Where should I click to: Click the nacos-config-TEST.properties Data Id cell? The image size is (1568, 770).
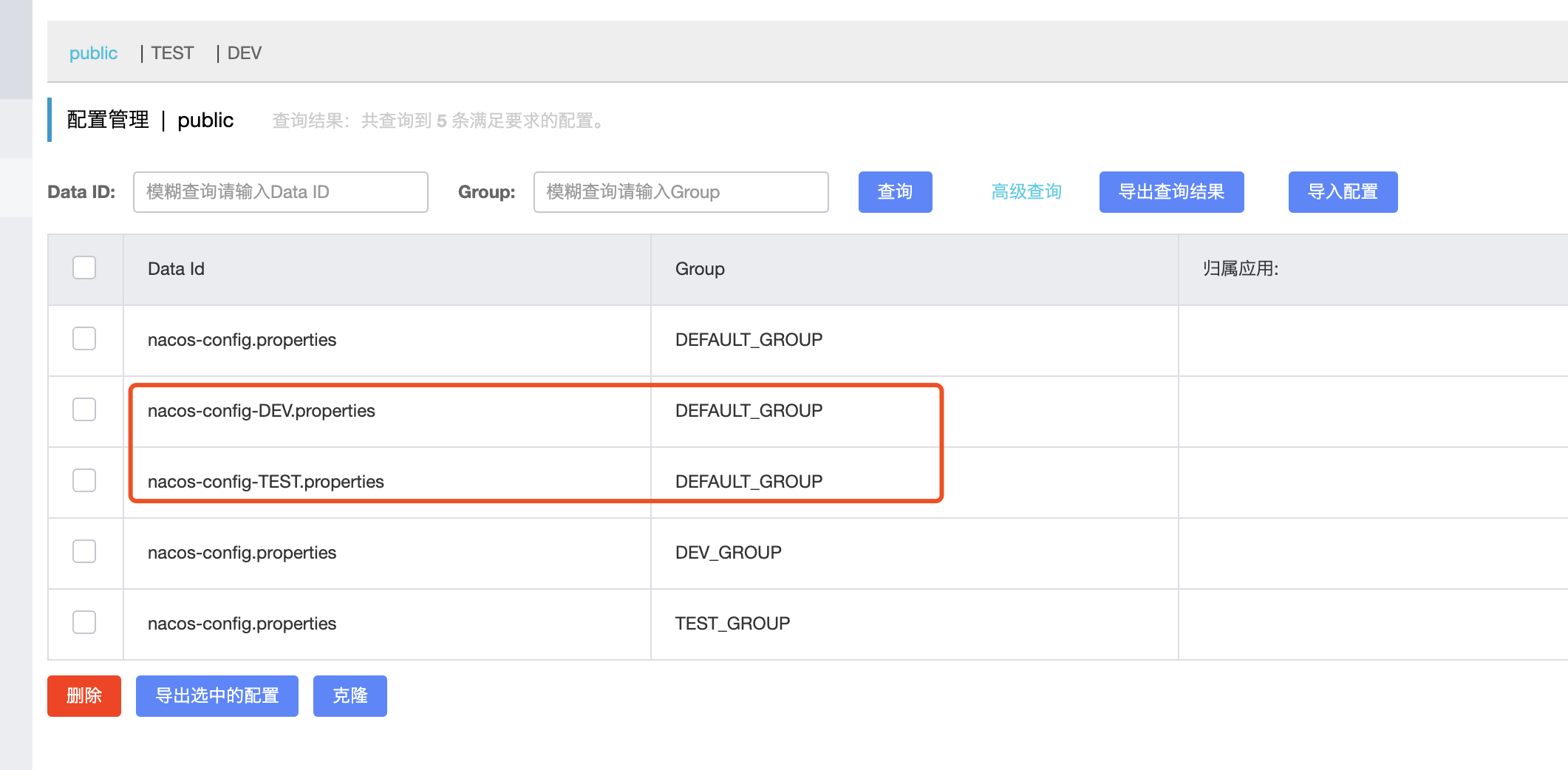pyautogui.click(x=266, y=482)
